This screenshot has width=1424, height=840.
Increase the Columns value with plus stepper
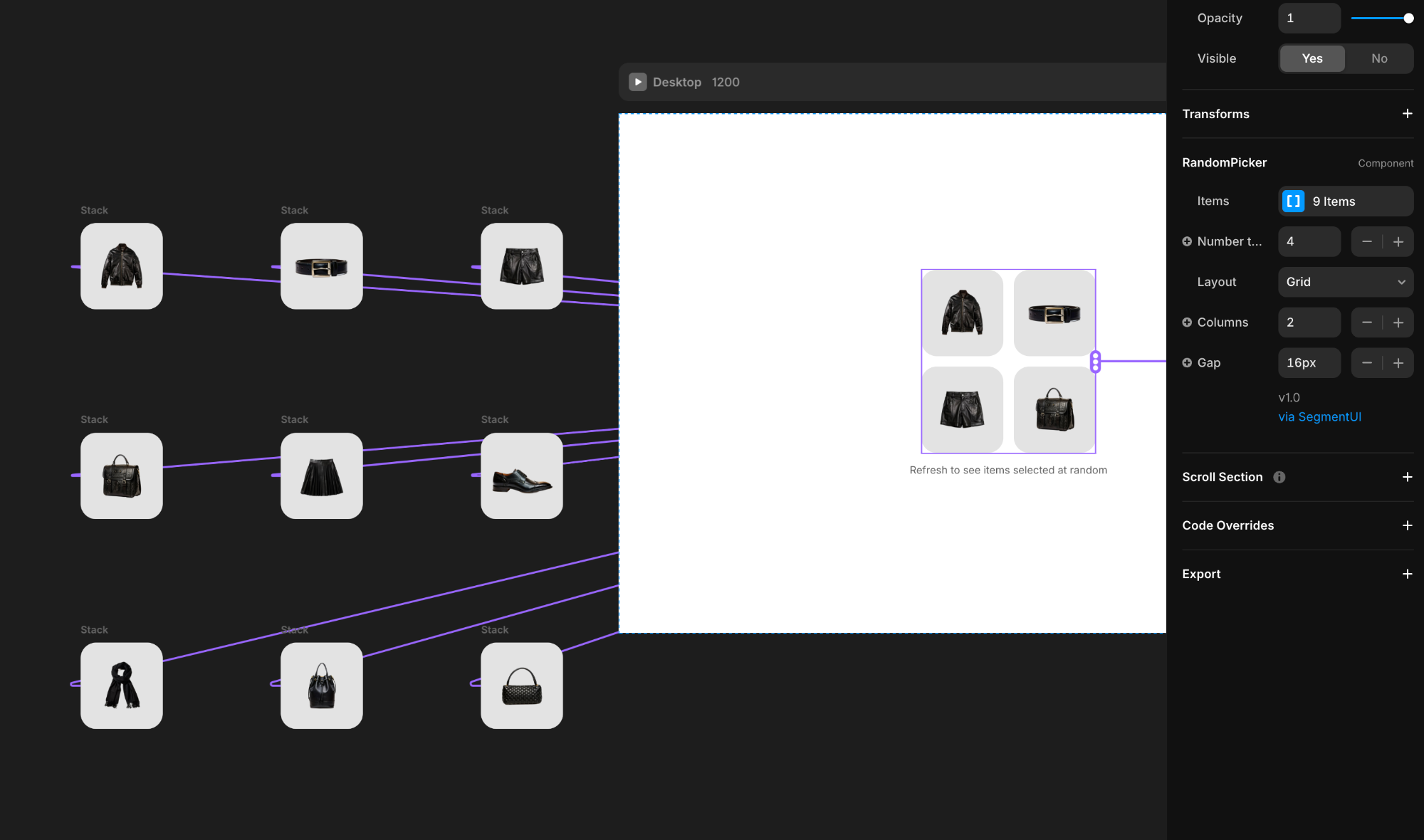pos(1398,322)
